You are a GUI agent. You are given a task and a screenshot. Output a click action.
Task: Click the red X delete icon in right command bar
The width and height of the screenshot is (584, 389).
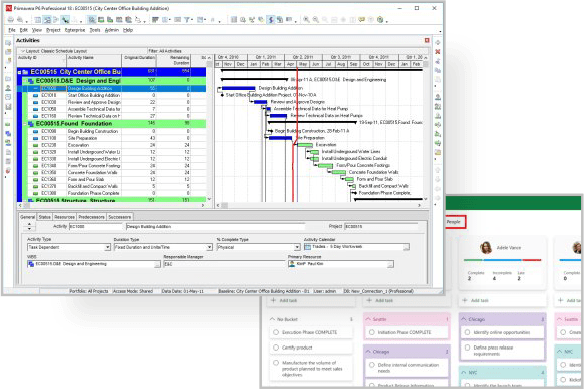438,51
